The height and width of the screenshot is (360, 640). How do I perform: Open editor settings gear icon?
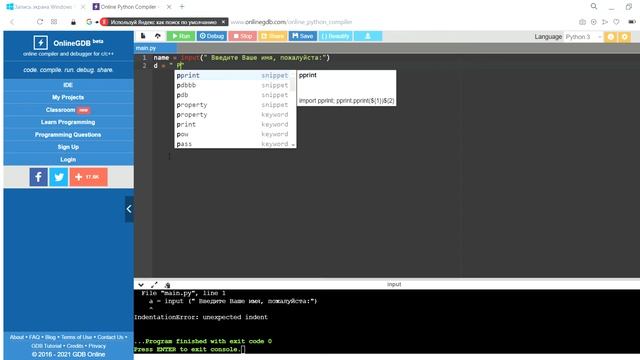pos(624,37)
